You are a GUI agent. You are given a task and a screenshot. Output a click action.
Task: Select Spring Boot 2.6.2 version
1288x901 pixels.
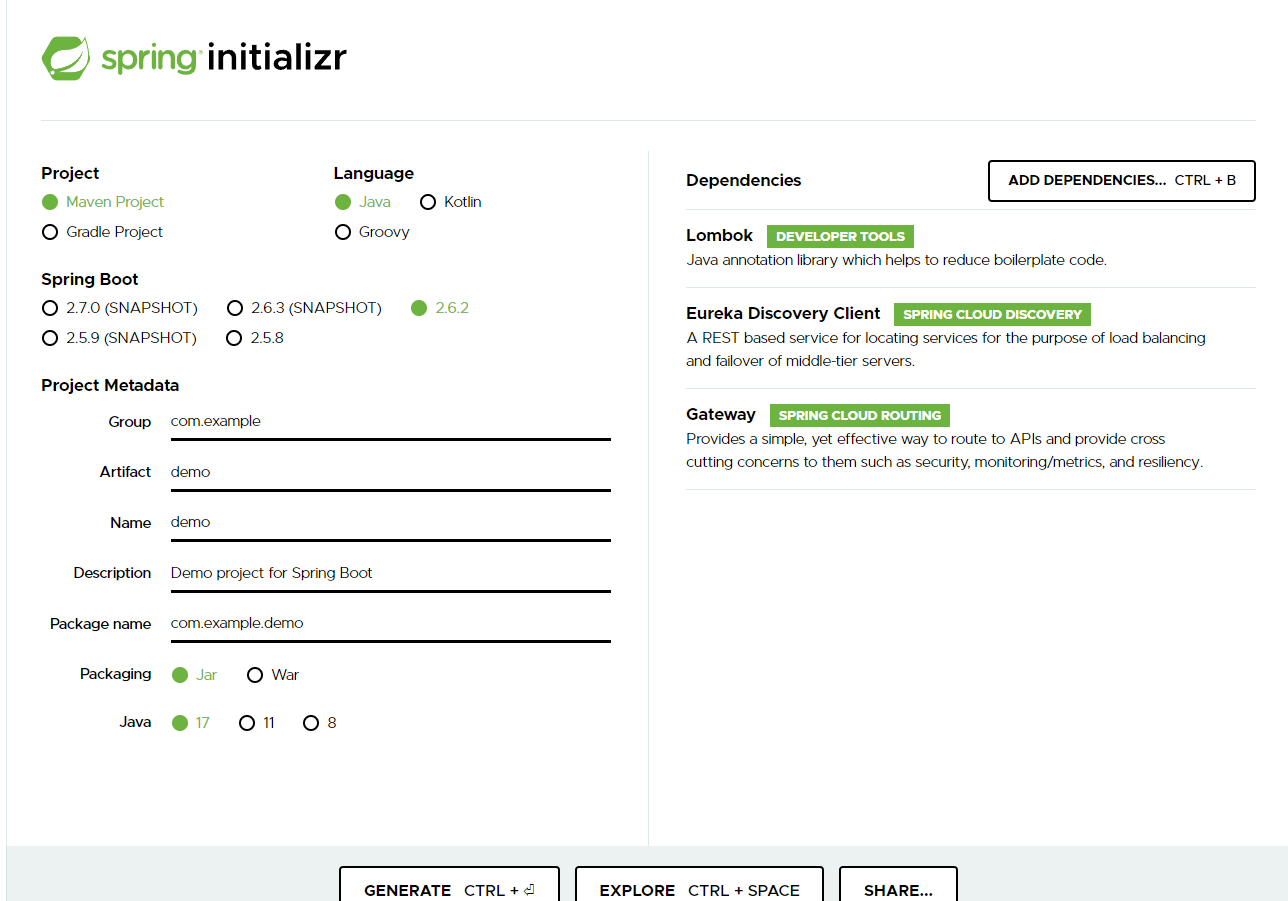[440, 308]
